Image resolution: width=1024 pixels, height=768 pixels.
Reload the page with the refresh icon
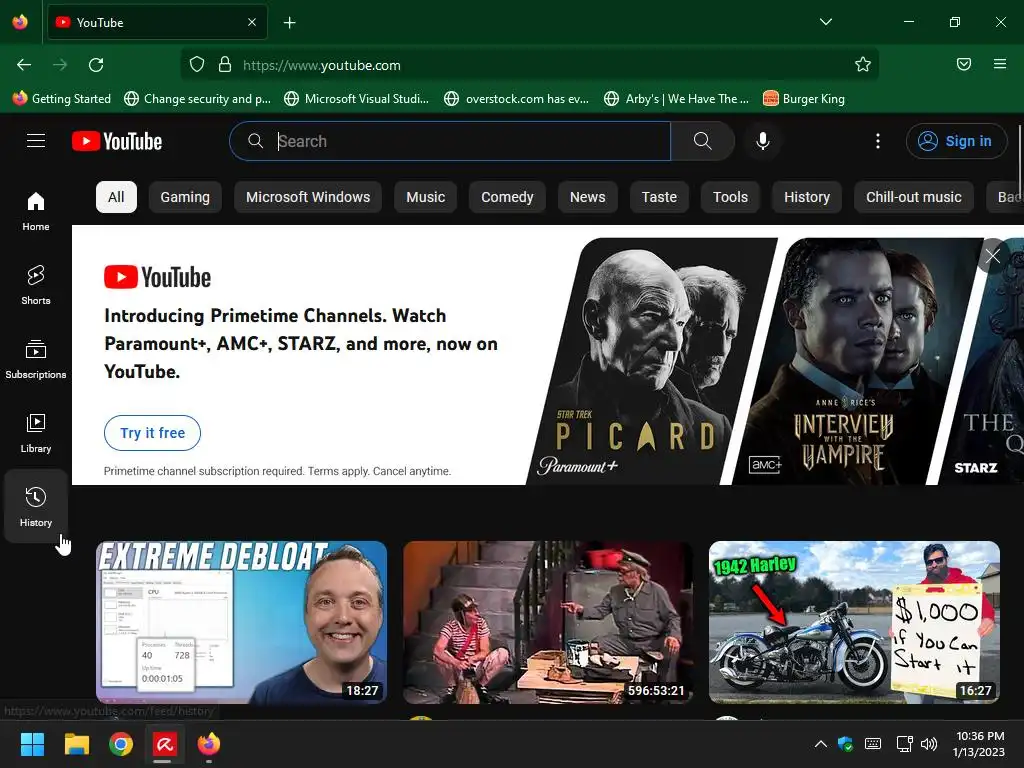[96, 65]
